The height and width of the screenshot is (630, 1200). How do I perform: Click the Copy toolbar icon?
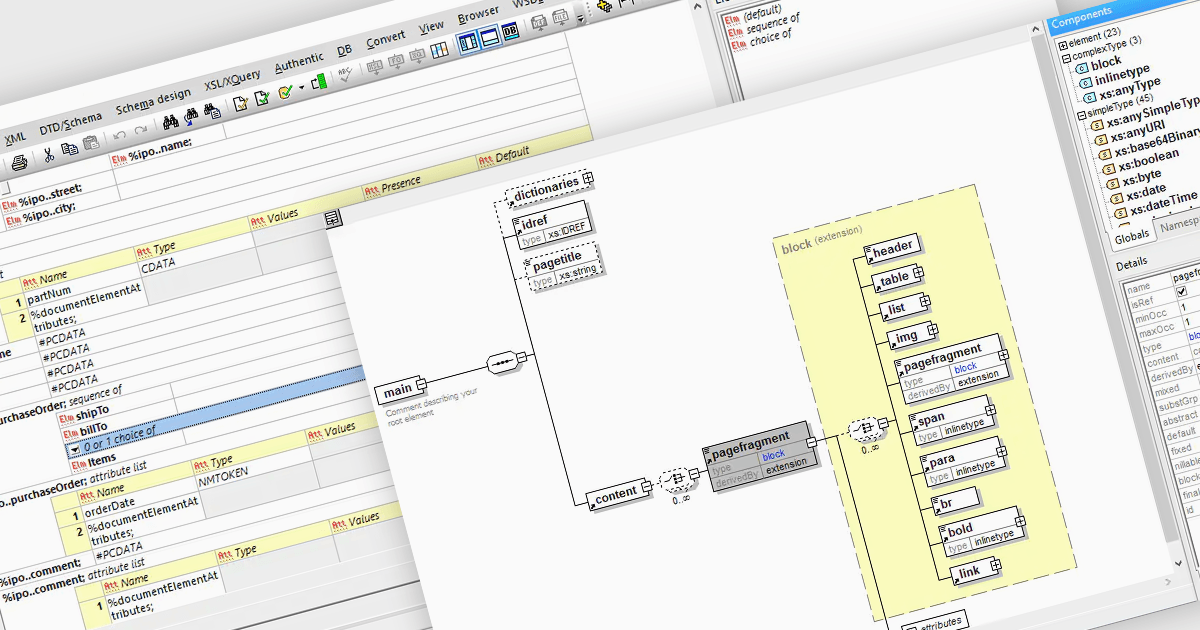click(x=69, y=149)
